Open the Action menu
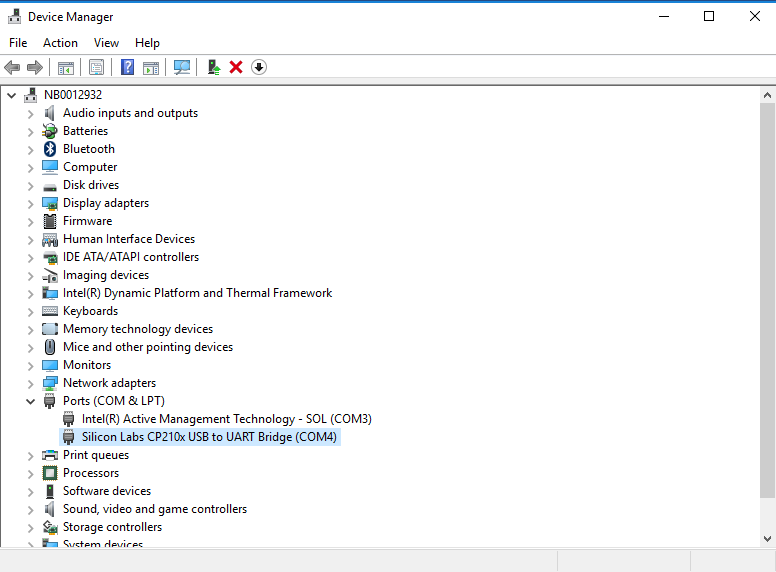Screen dimensions: 776x572 (60, 43)
